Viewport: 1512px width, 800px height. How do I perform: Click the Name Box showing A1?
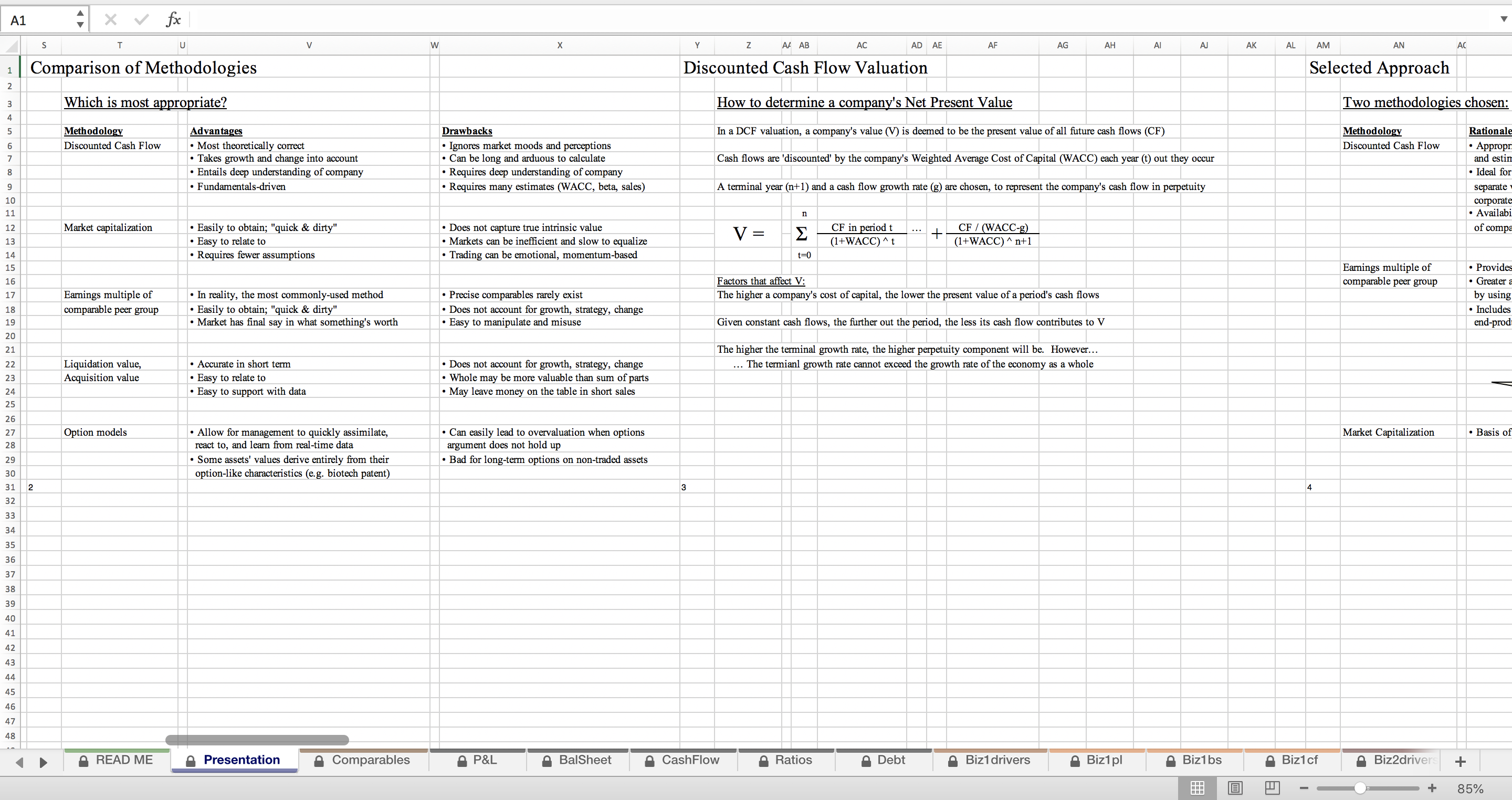[x=38, y=20]
